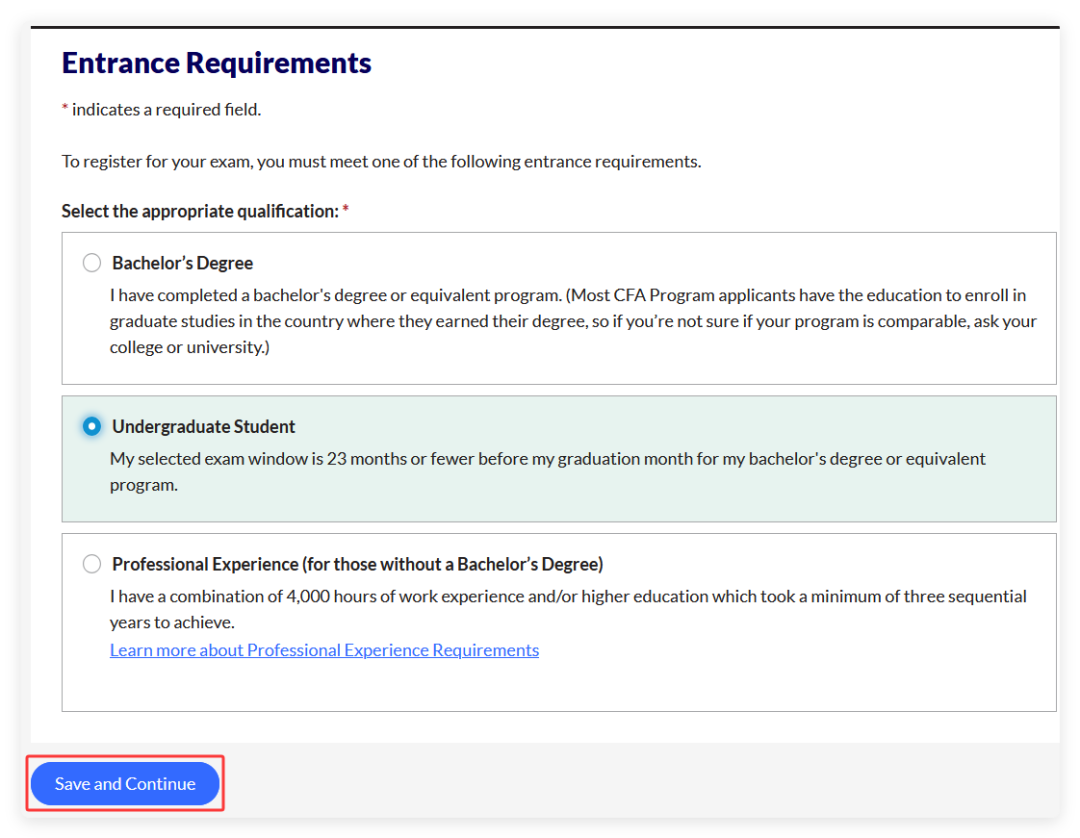Click the Undergraduate Student label text

(203, 426)
